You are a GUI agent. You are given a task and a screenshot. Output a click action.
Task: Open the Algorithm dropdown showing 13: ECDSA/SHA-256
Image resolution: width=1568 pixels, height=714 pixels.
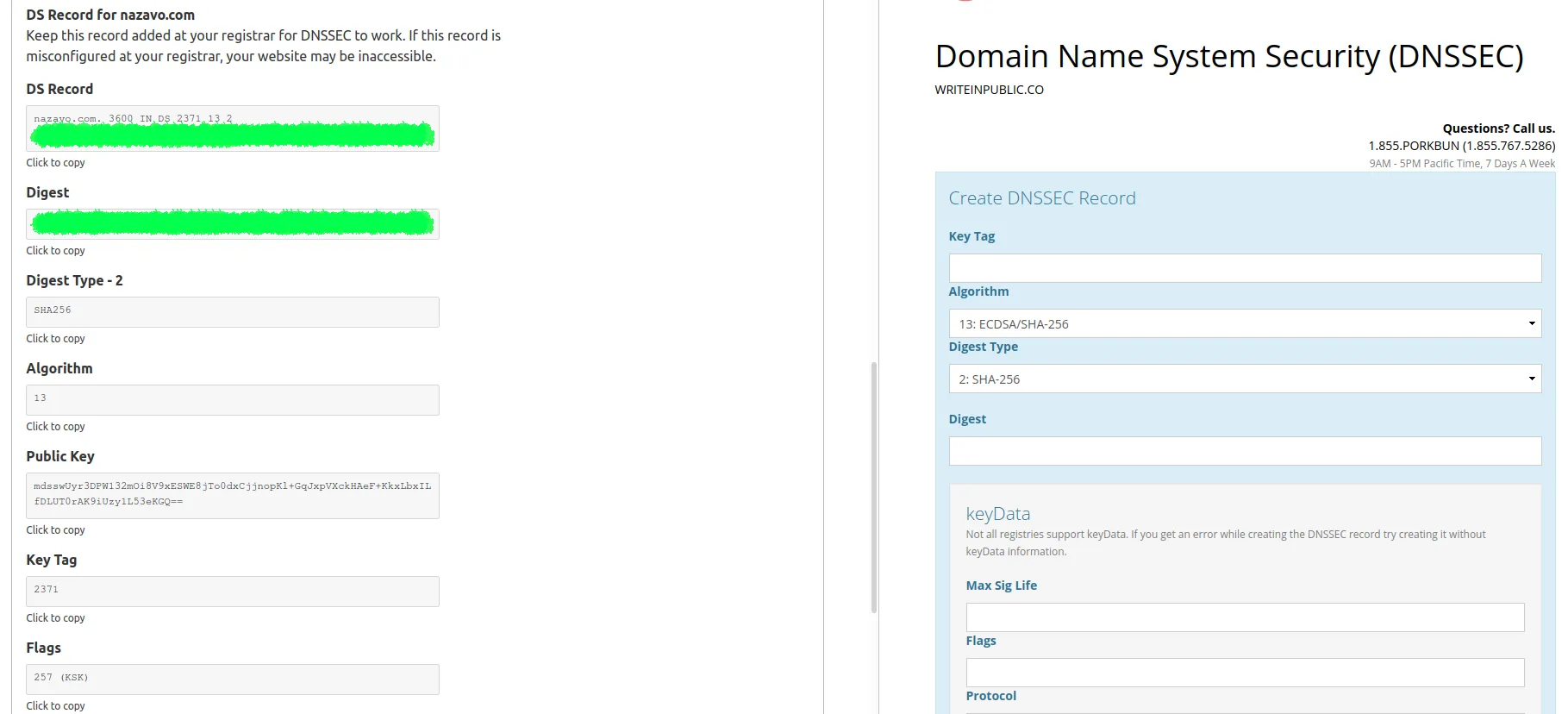[1245, 323]
